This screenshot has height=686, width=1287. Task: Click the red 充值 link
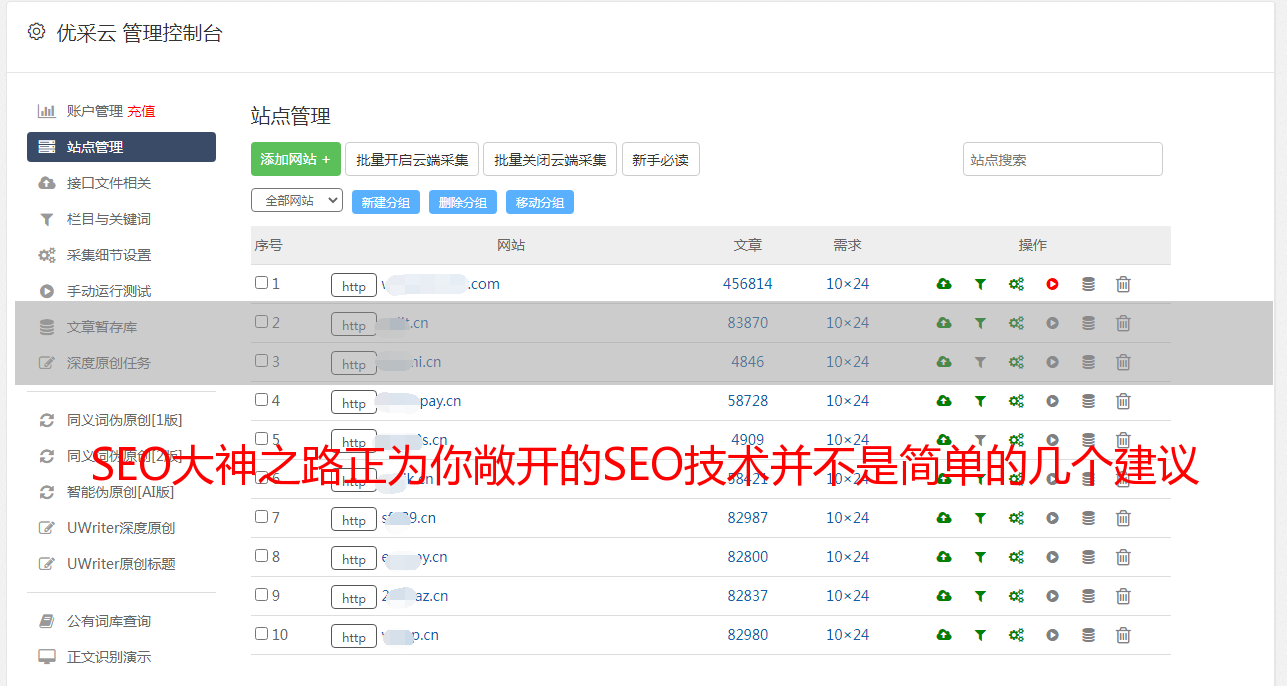141,111
